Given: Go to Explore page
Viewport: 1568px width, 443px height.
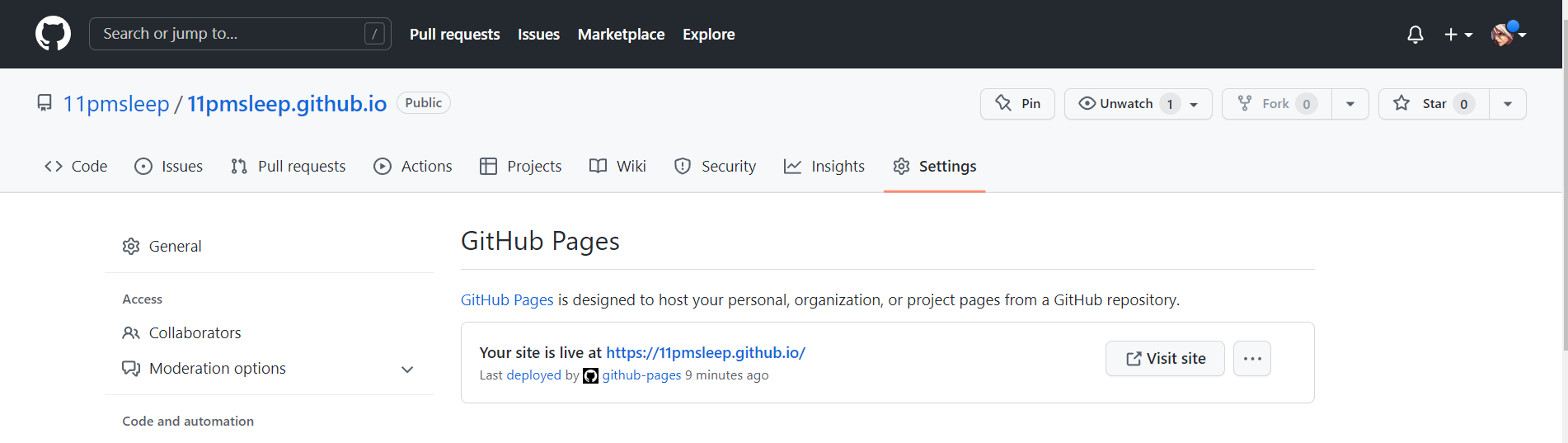Looking at the screenshot, I should click(708, 35).
